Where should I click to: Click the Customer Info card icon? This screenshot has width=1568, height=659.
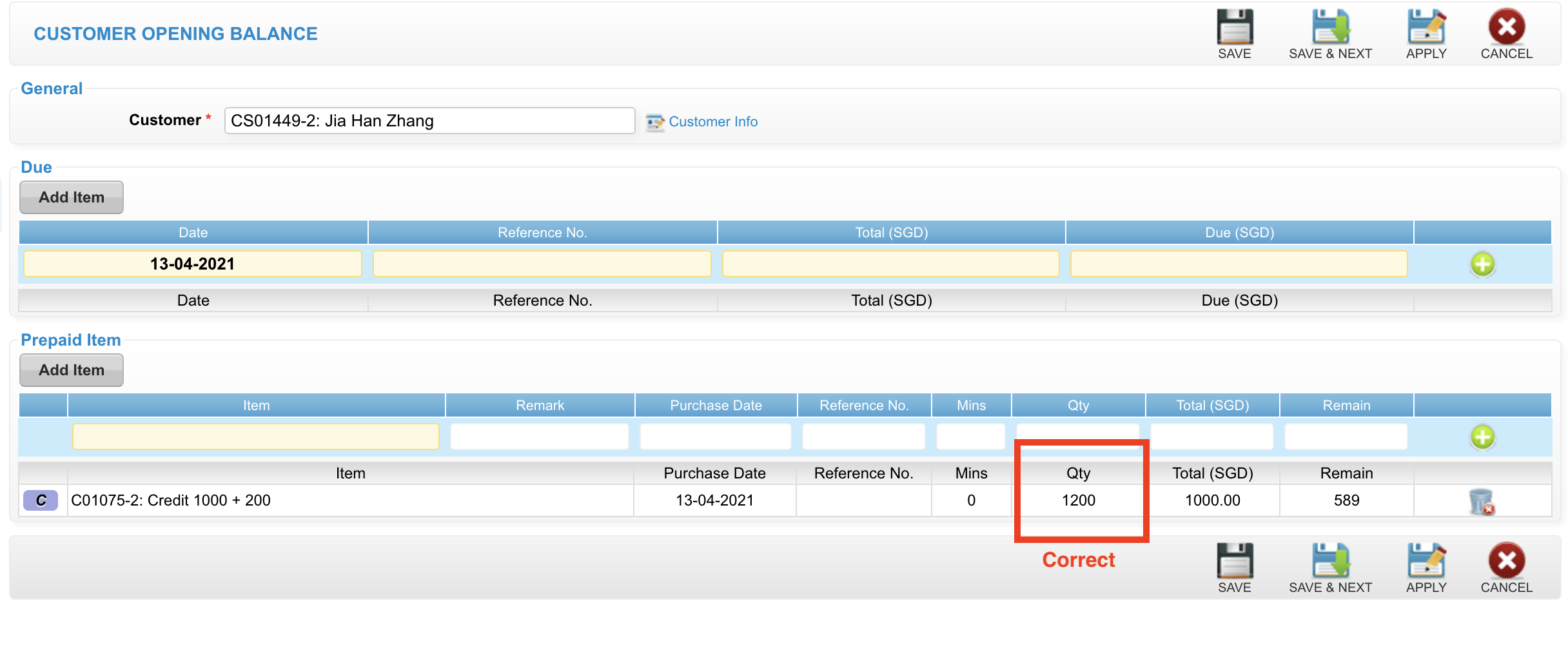tap(655, 122)
